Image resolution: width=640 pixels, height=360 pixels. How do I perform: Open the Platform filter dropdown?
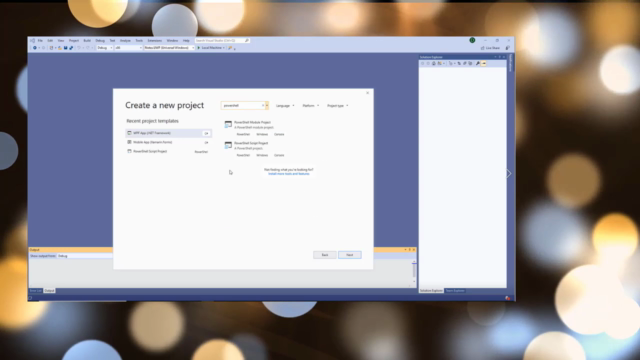(x=311, y=106)
